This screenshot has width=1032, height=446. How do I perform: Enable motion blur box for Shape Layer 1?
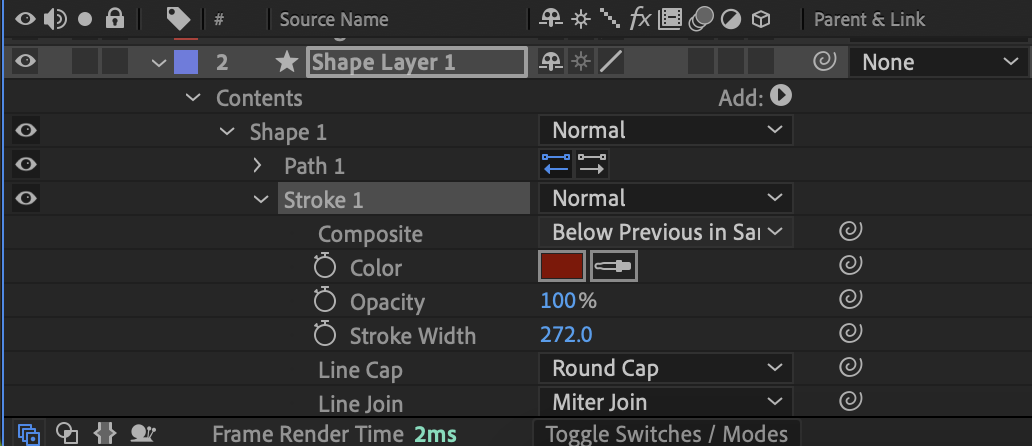point(701,62)
